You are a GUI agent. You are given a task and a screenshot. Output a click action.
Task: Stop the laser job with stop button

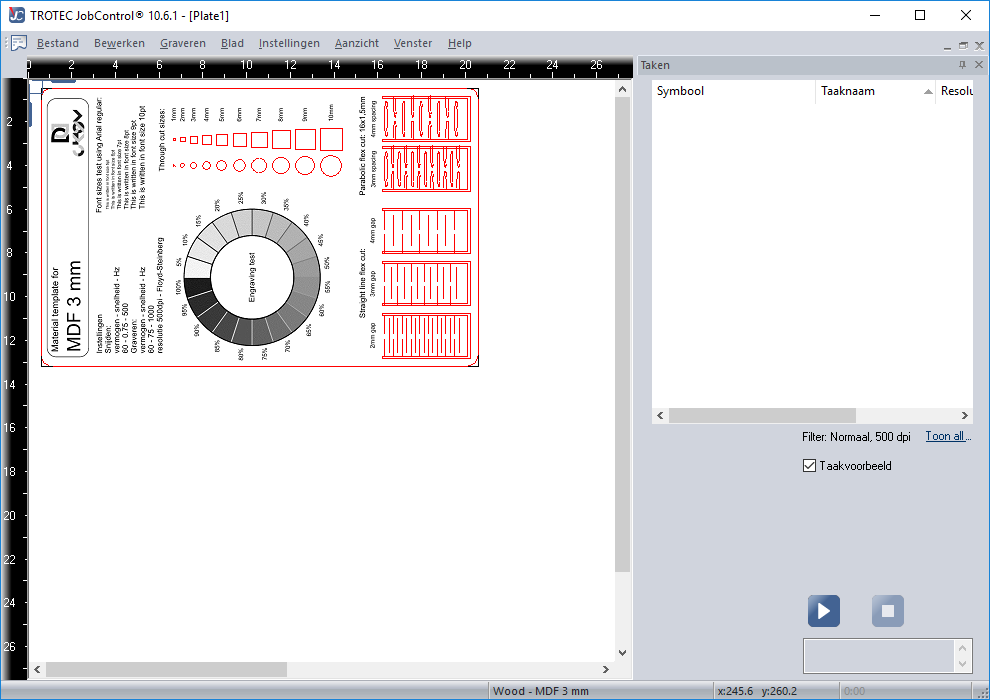click(888, 610)
